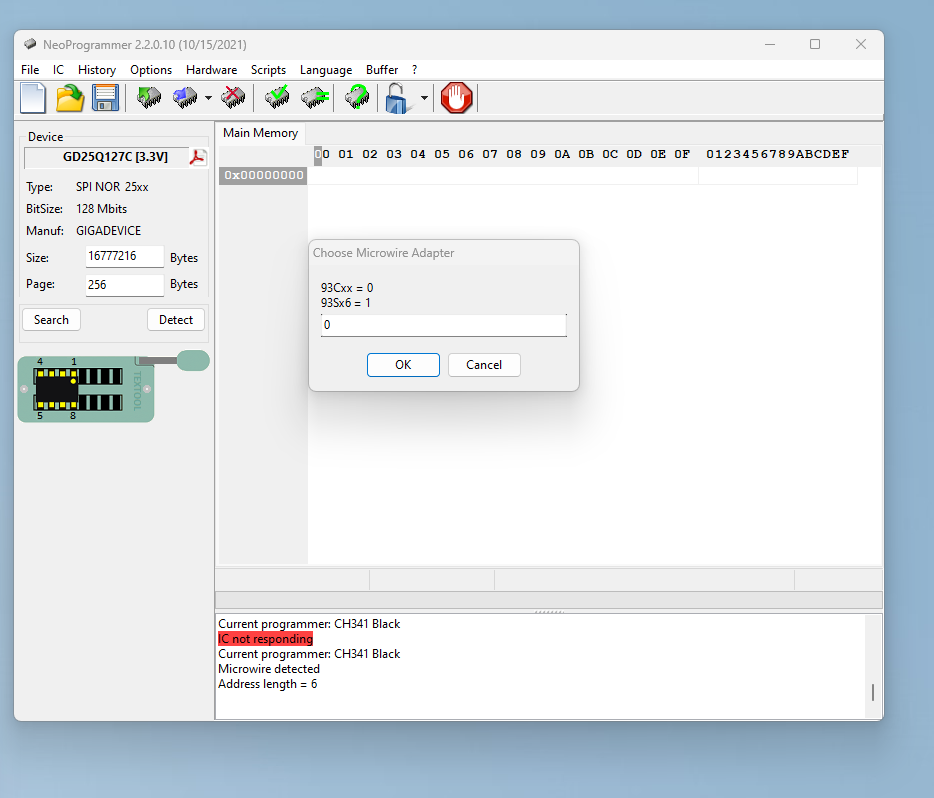Select the Main Memory tab
934x798 pixels.
coord(260,133)
